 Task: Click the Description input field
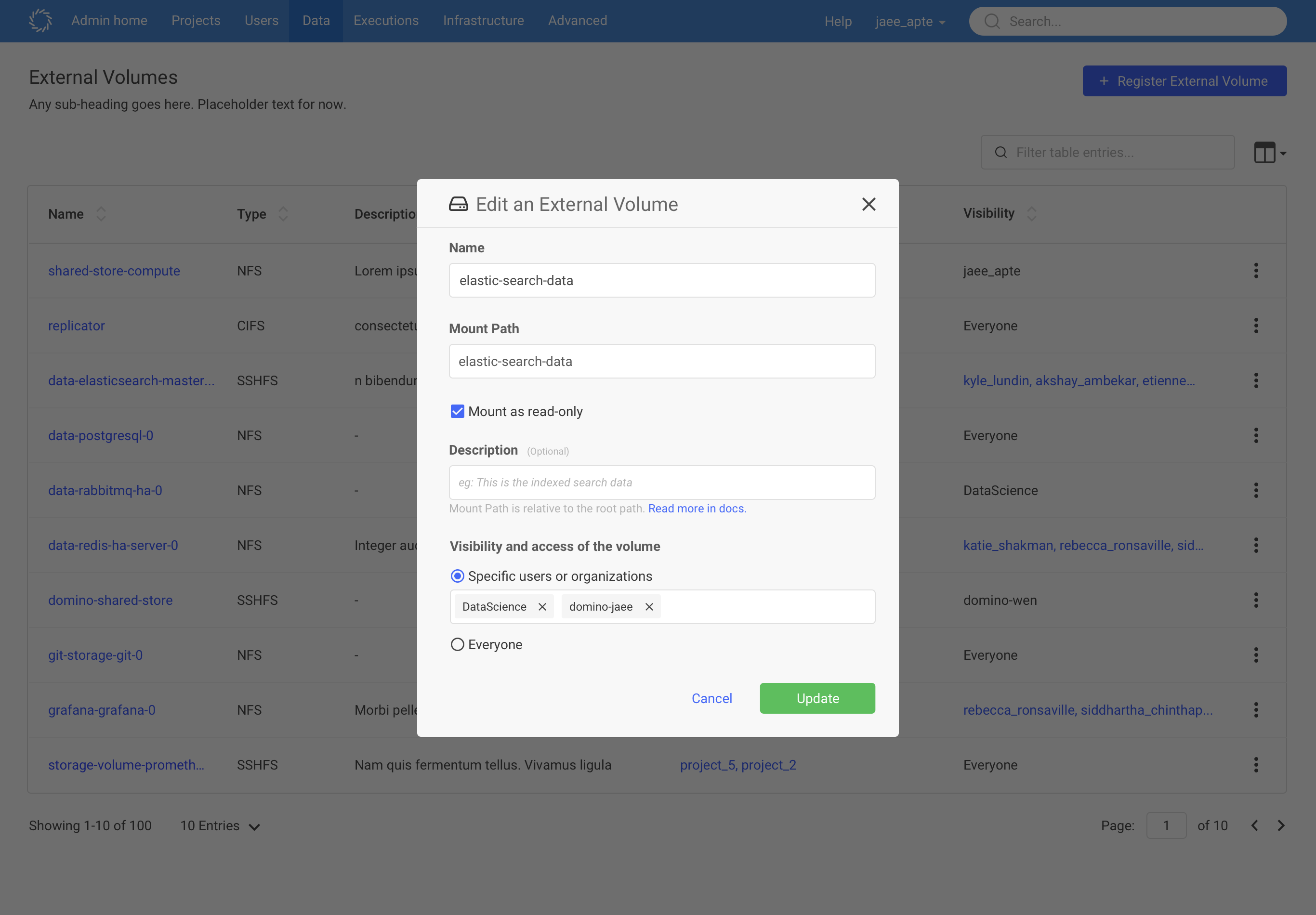662,483
